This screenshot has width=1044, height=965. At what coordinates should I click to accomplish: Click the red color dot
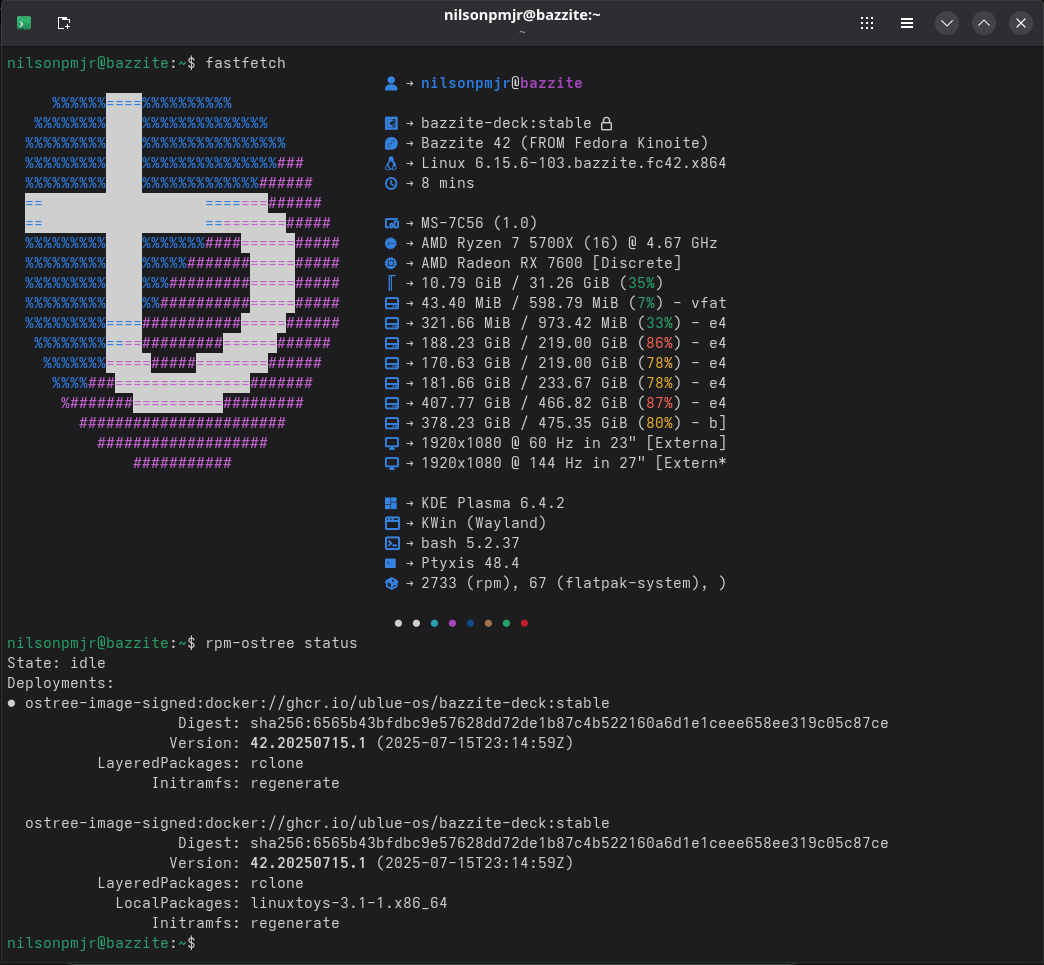tap(524, 623)
